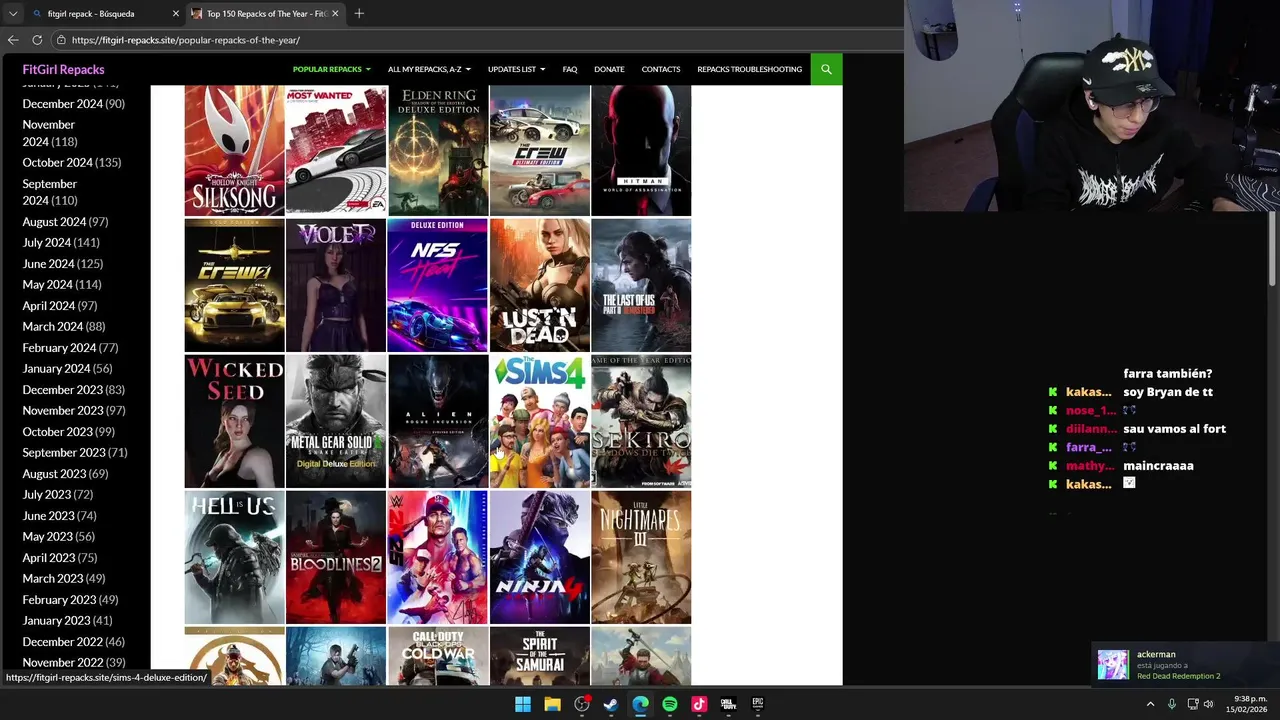Viewport: 1280px width, 720px height.
Task: Open the Most Wanted game cover
Action: pyautogui.click(x=336, y=150)
